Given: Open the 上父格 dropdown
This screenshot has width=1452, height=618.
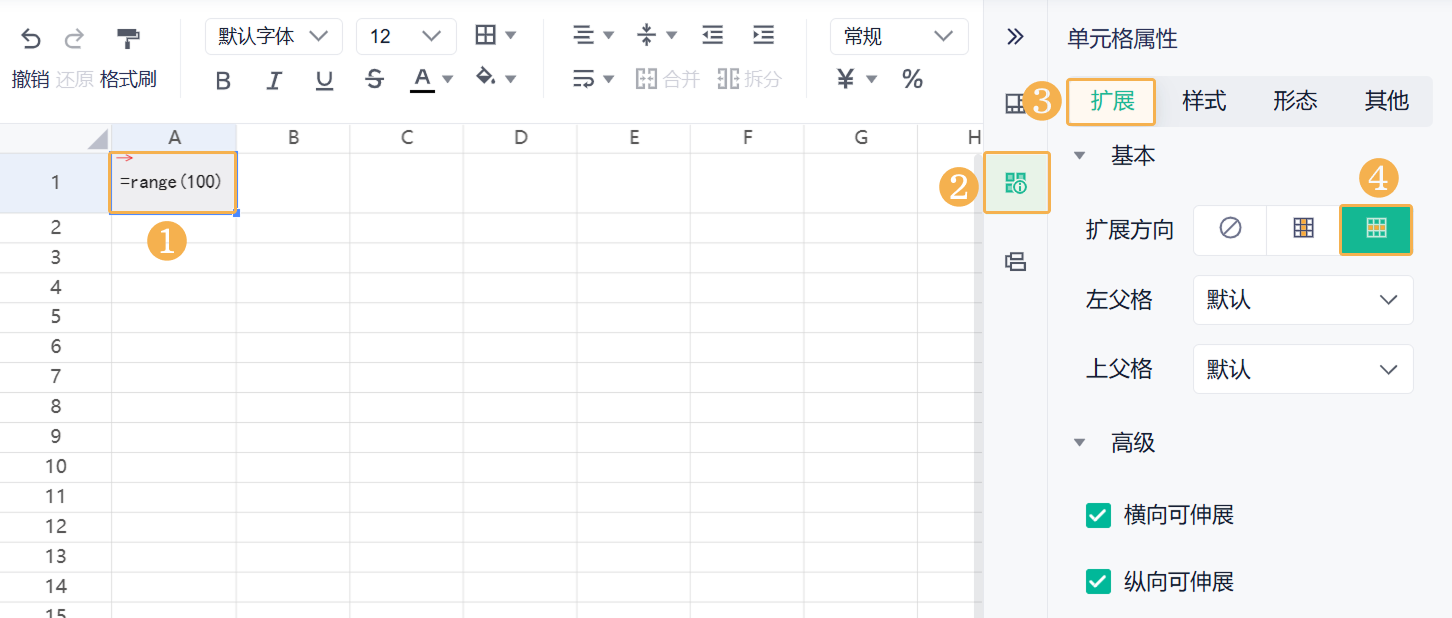Looking at the screenshot, I should pos(1303,370).
